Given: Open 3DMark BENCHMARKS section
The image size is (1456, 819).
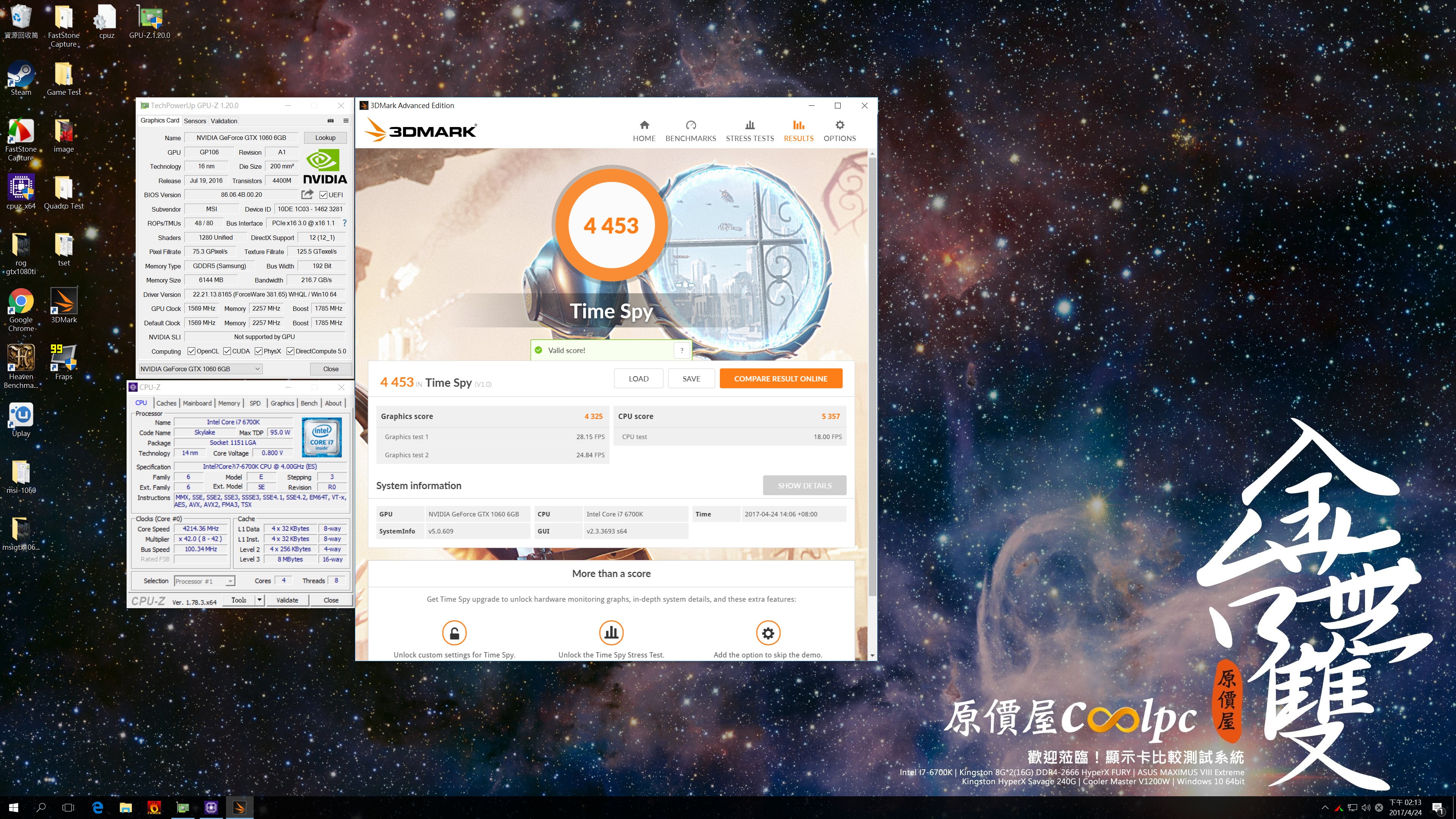Looking at the screenshot, I should pos(691,130).
